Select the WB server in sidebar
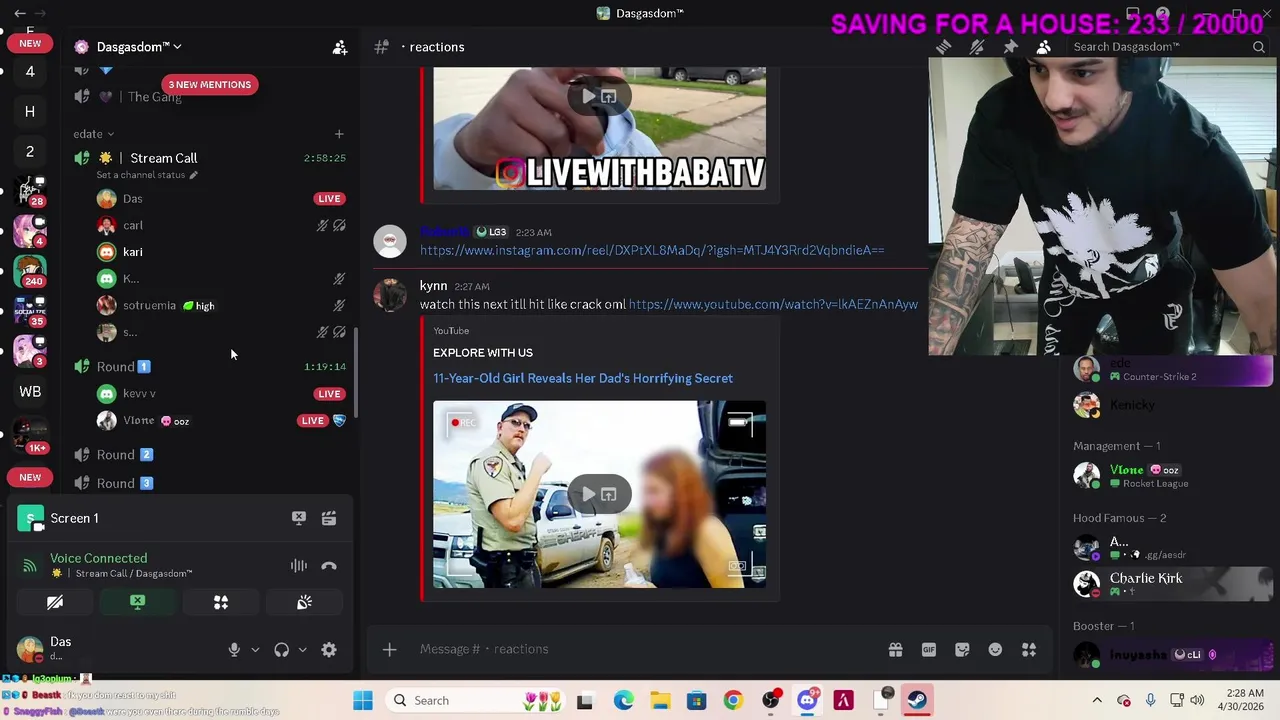 [30, 392]
